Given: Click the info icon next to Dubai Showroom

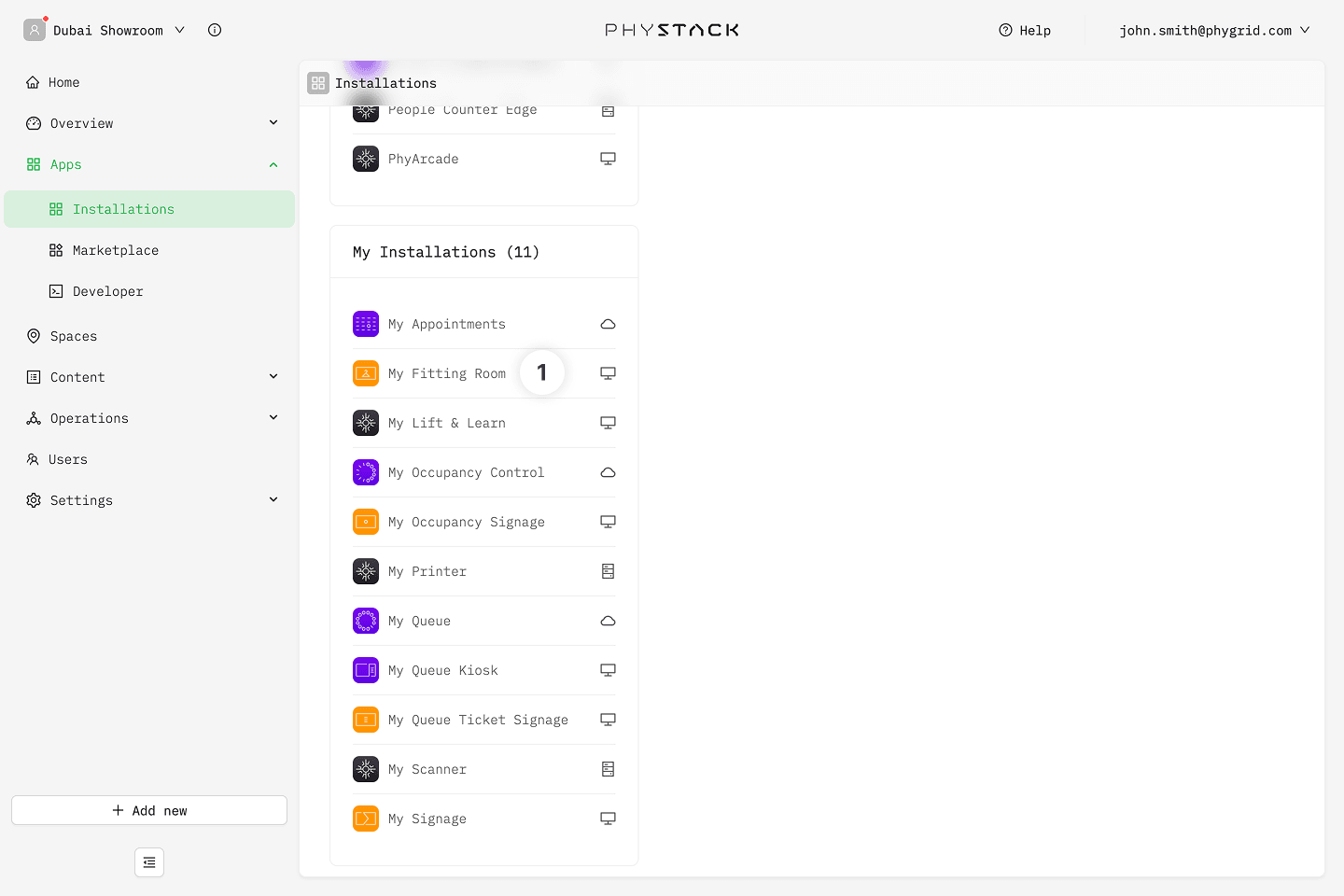Looking at the screenshot, I should point(215,30).
